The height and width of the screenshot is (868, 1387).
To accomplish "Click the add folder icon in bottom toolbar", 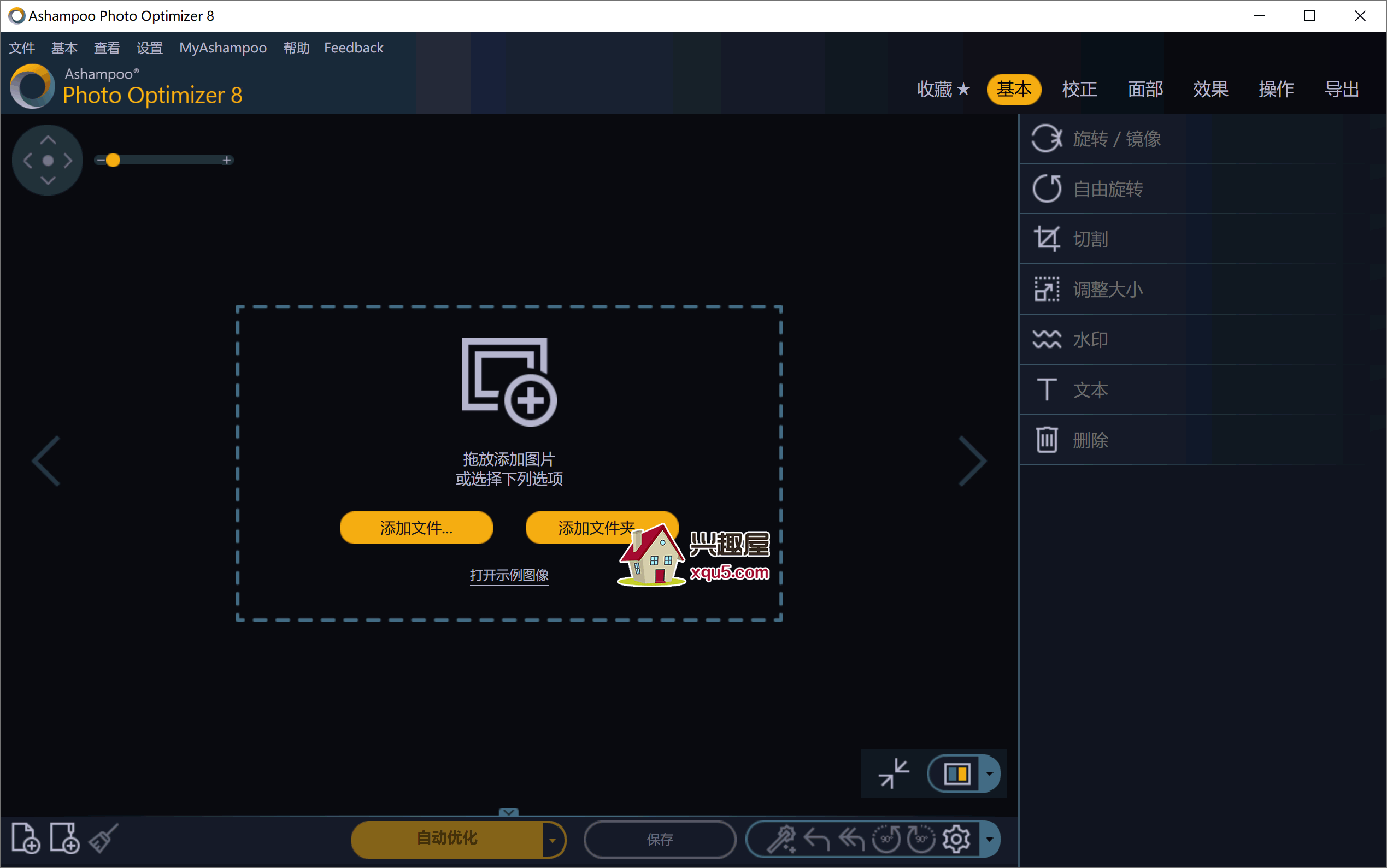I will (x=64, y=839).
